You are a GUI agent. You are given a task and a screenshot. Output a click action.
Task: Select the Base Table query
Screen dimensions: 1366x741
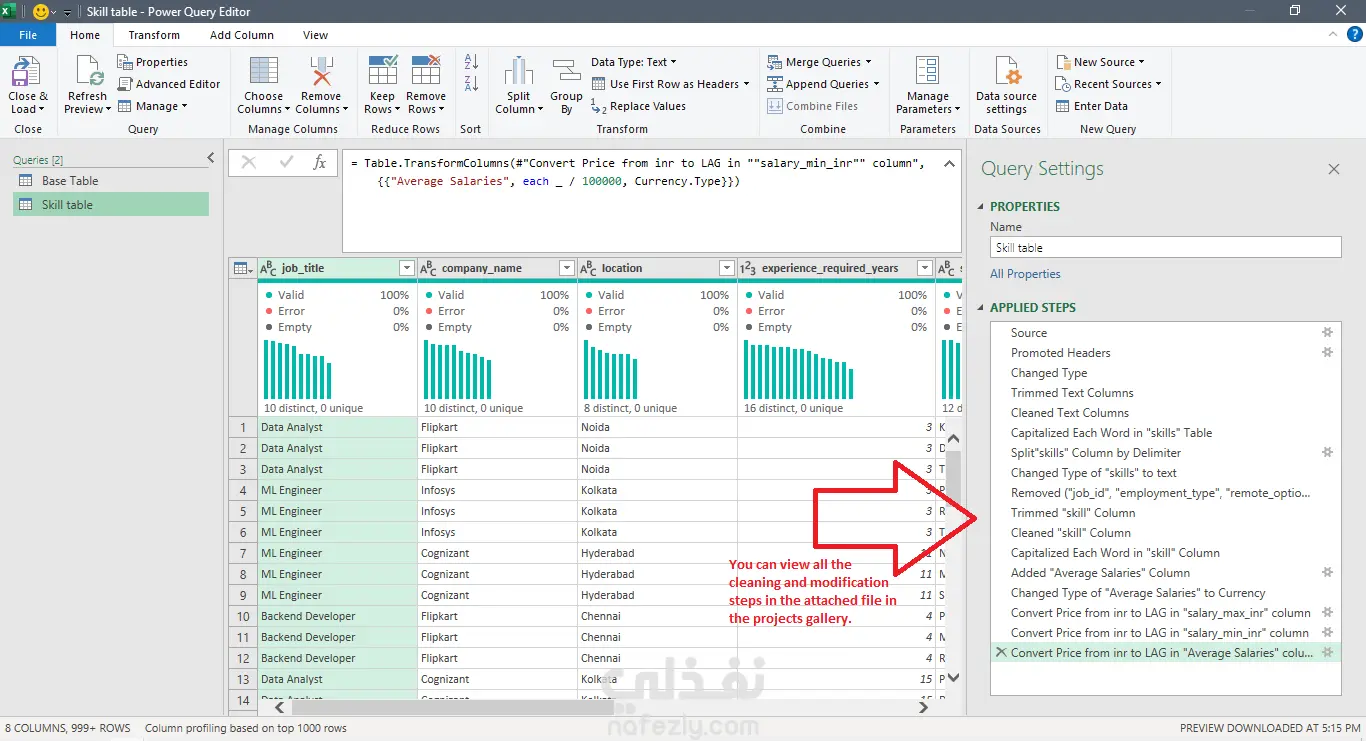111,181
